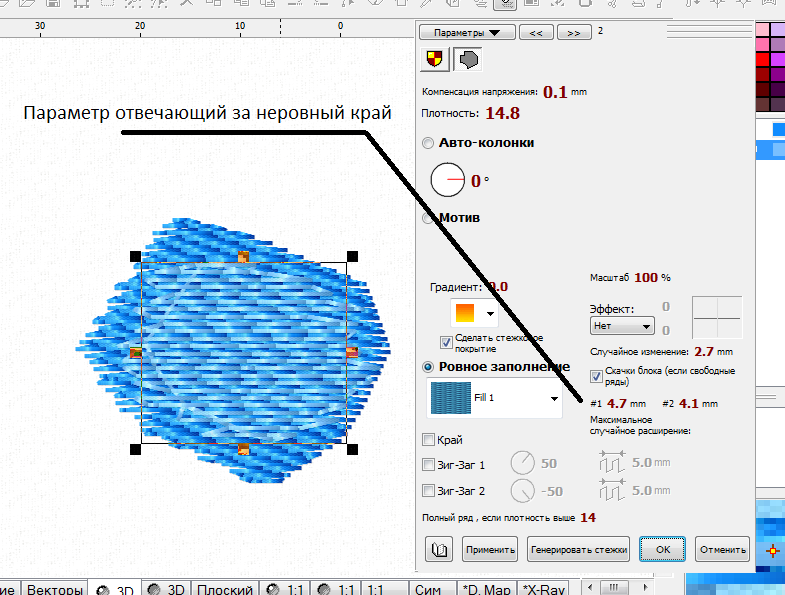Select the Авто-колонки radio button
Image resolution: width=785 pixels, height=595 pixels.
[x=429, y=143]
